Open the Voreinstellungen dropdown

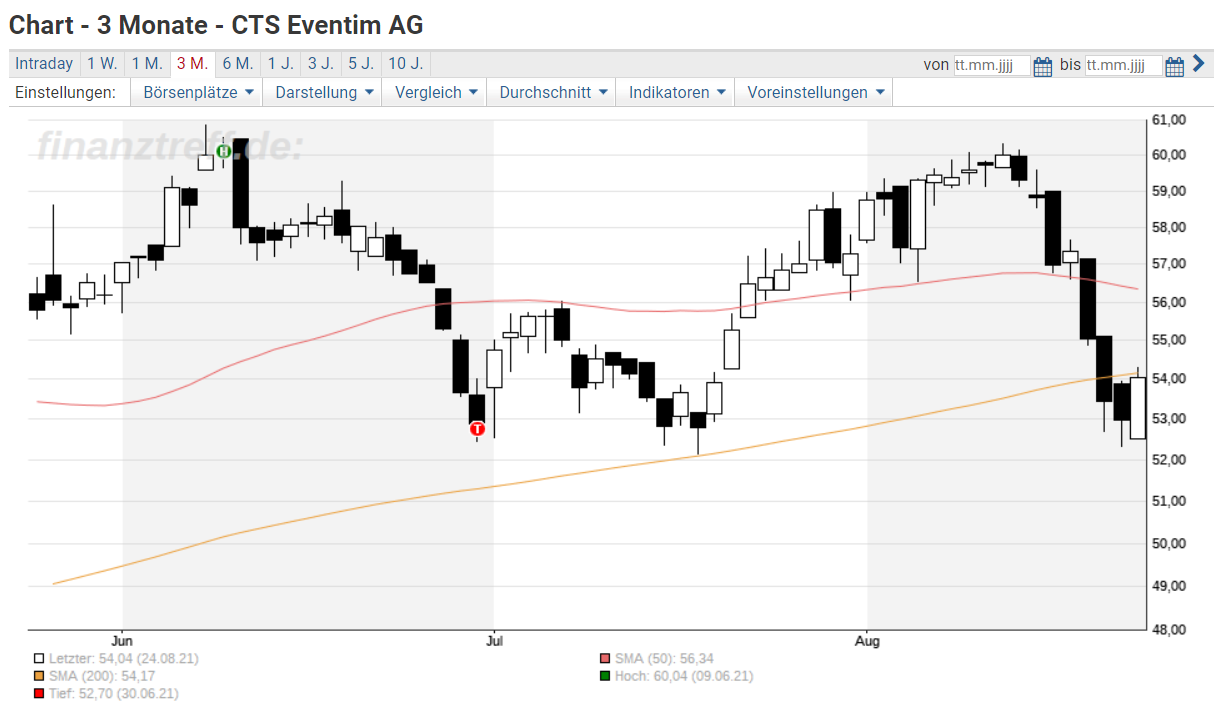click(x=815, y=93)
